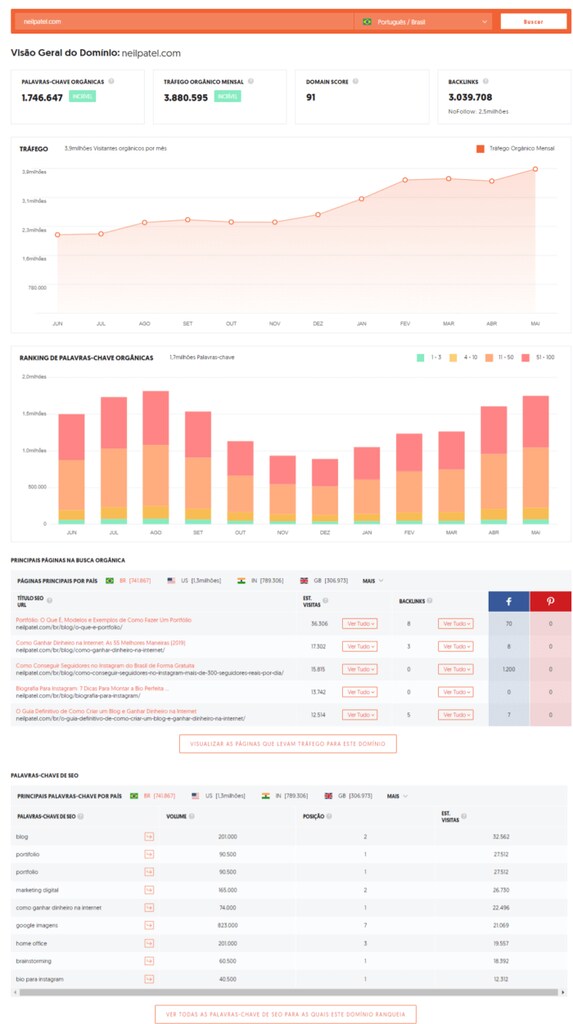Image resolution: width=573 pixels, height=1024 pixels.
Task: Click the Buscar button
Action: [533, 22]
